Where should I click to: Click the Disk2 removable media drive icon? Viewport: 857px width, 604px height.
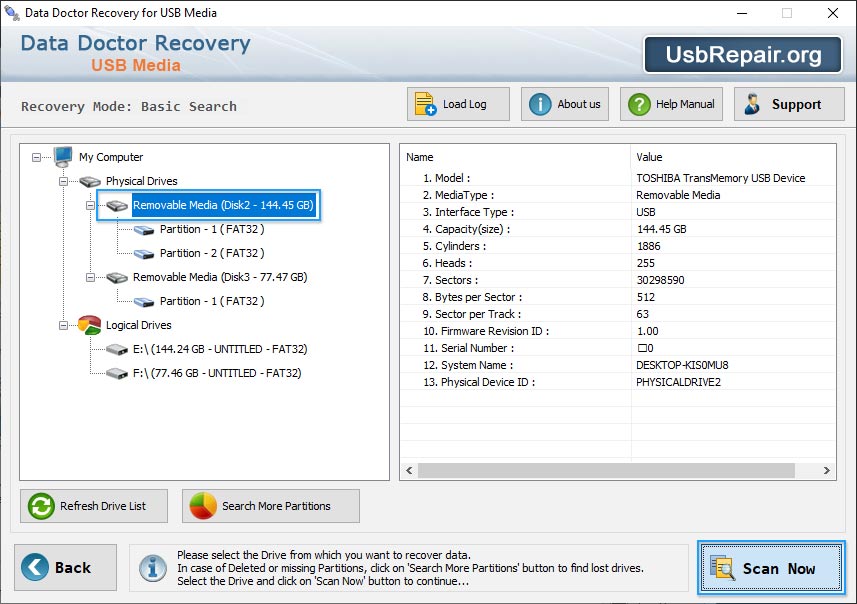point(117,206)
